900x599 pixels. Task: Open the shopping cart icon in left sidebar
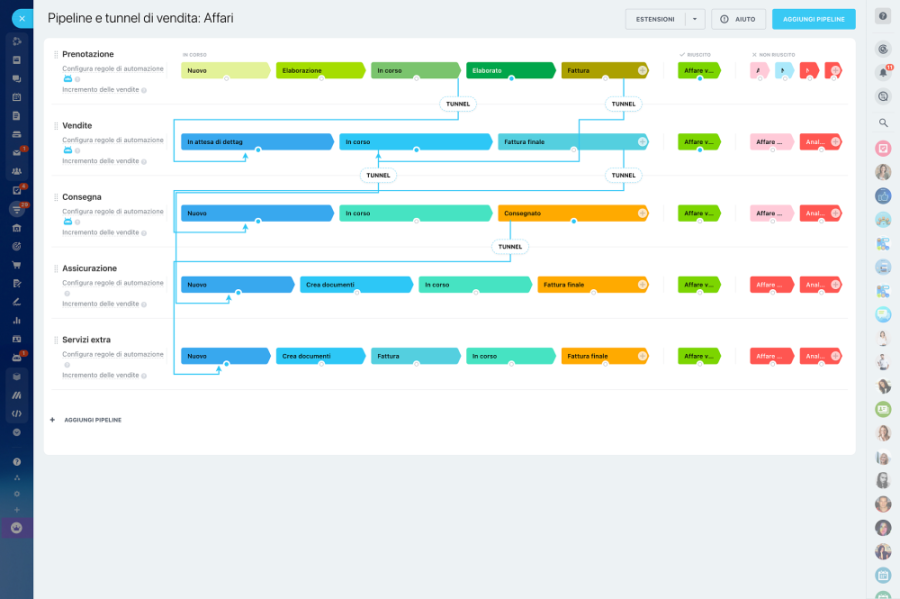coord(17,265)
